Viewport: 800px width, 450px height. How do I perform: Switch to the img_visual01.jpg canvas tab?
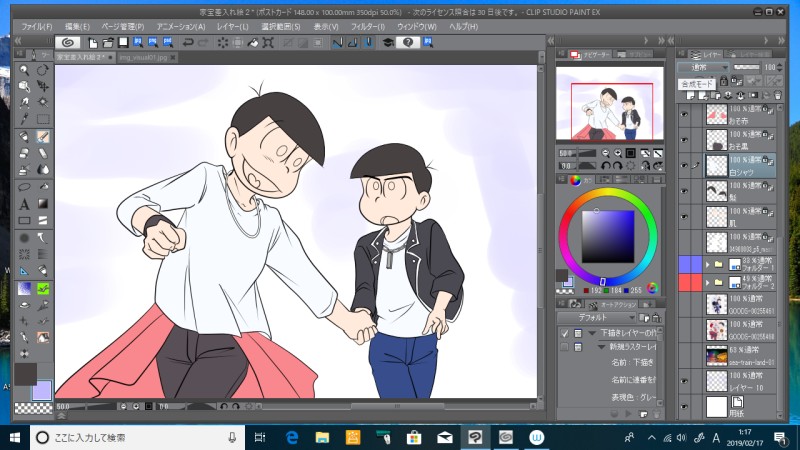(143, 58)
